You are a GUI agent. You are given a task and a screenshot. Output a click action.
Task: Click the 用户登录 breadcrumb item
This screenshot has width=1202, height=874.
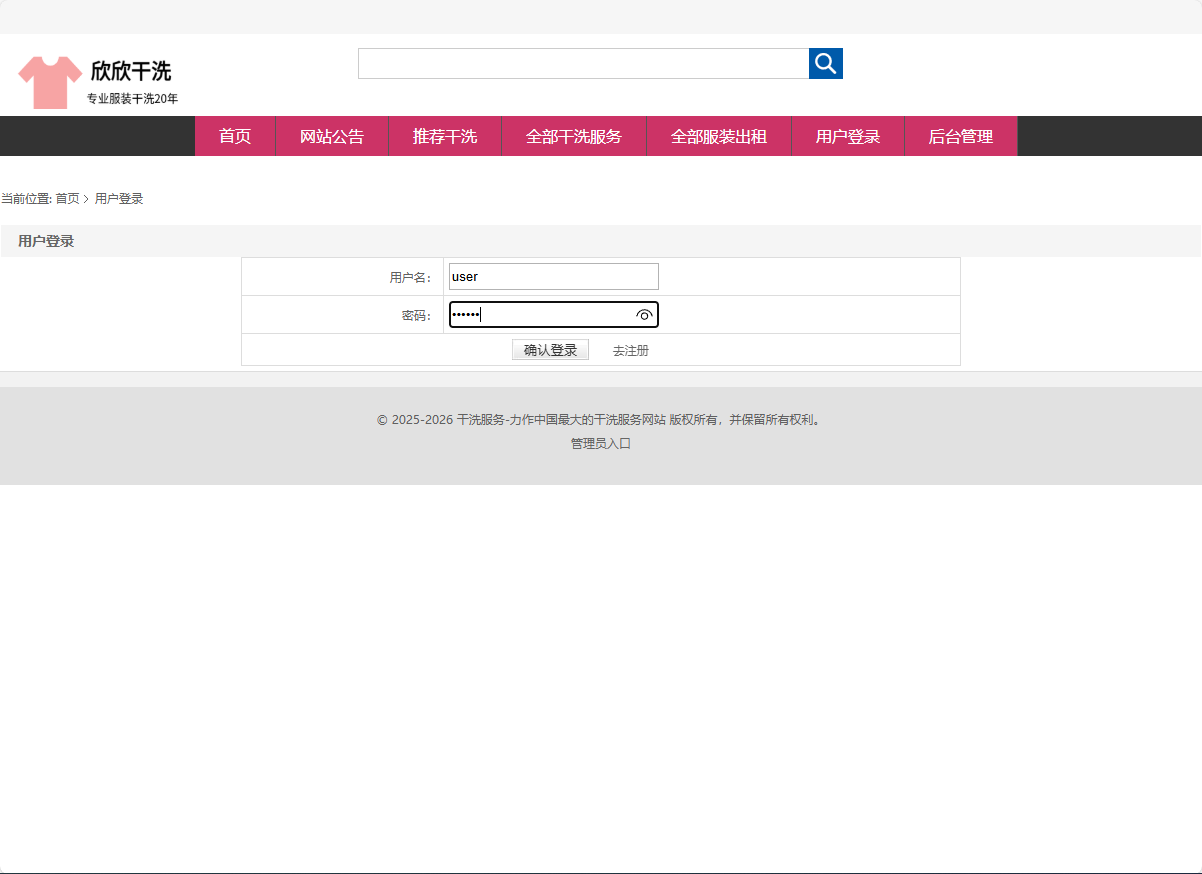117,198
